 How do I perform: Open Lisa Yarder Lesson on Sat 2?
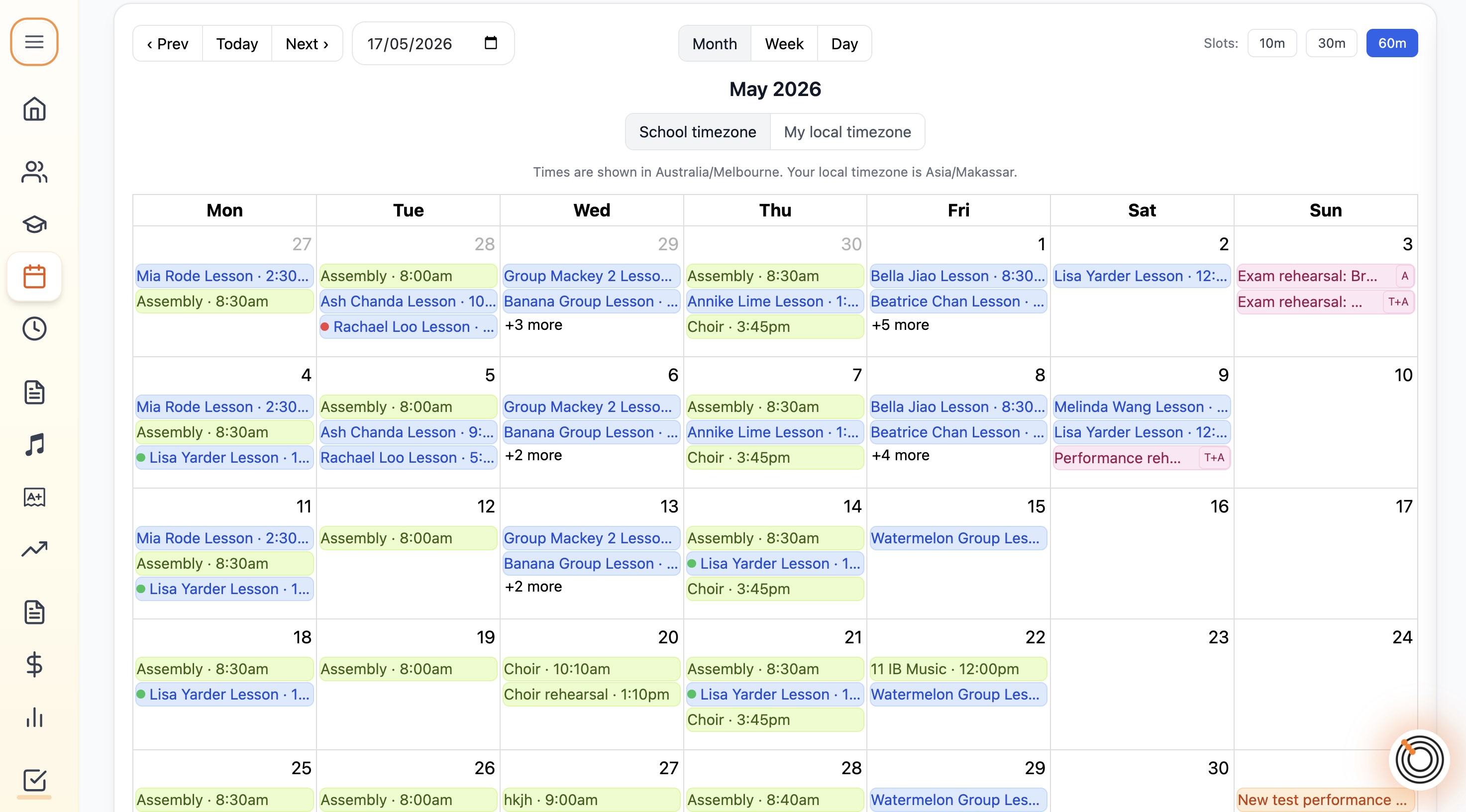[x=1142, y=276]
